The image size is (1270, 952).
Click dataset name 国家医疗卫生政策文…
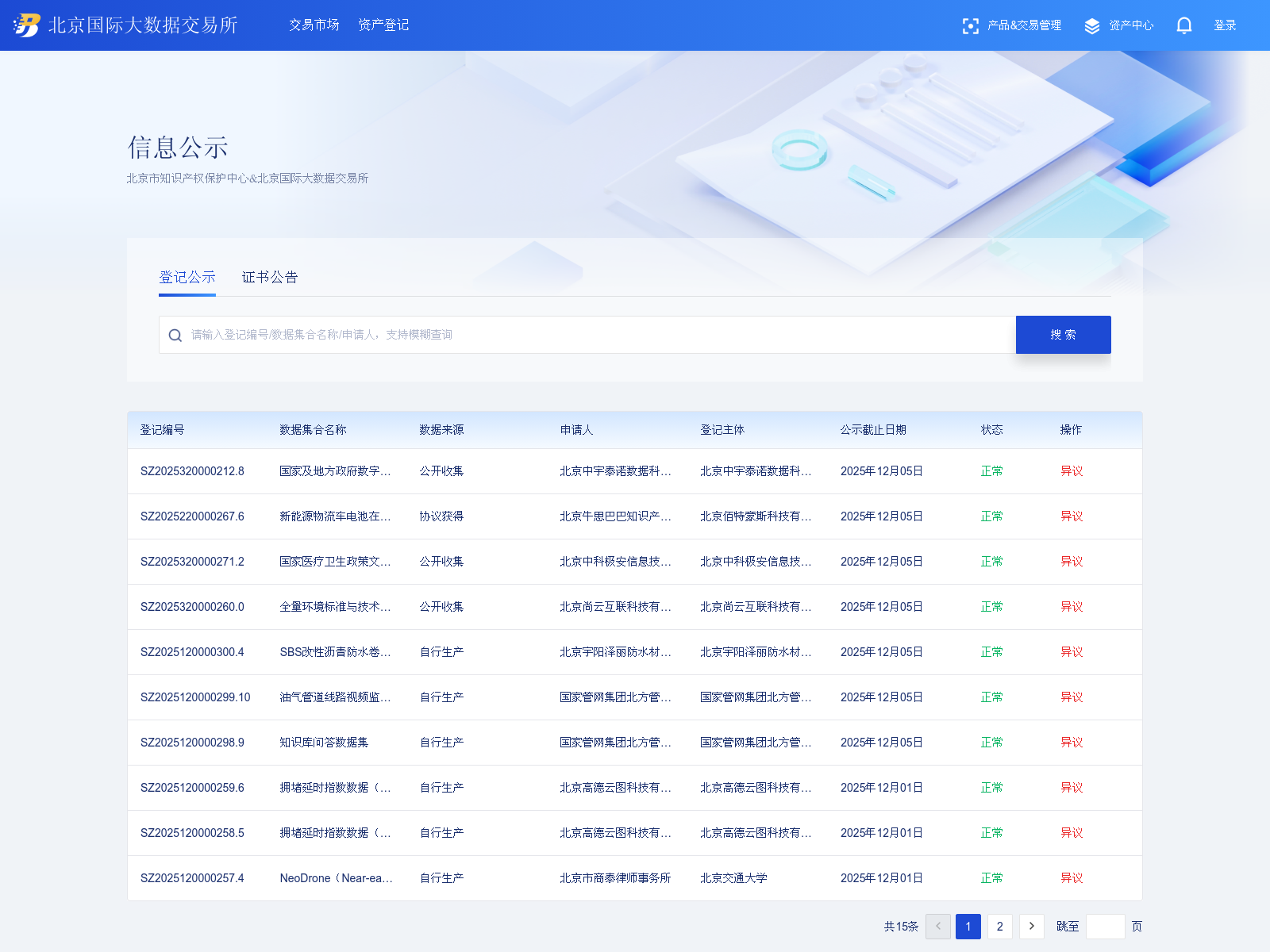[335, 562]
